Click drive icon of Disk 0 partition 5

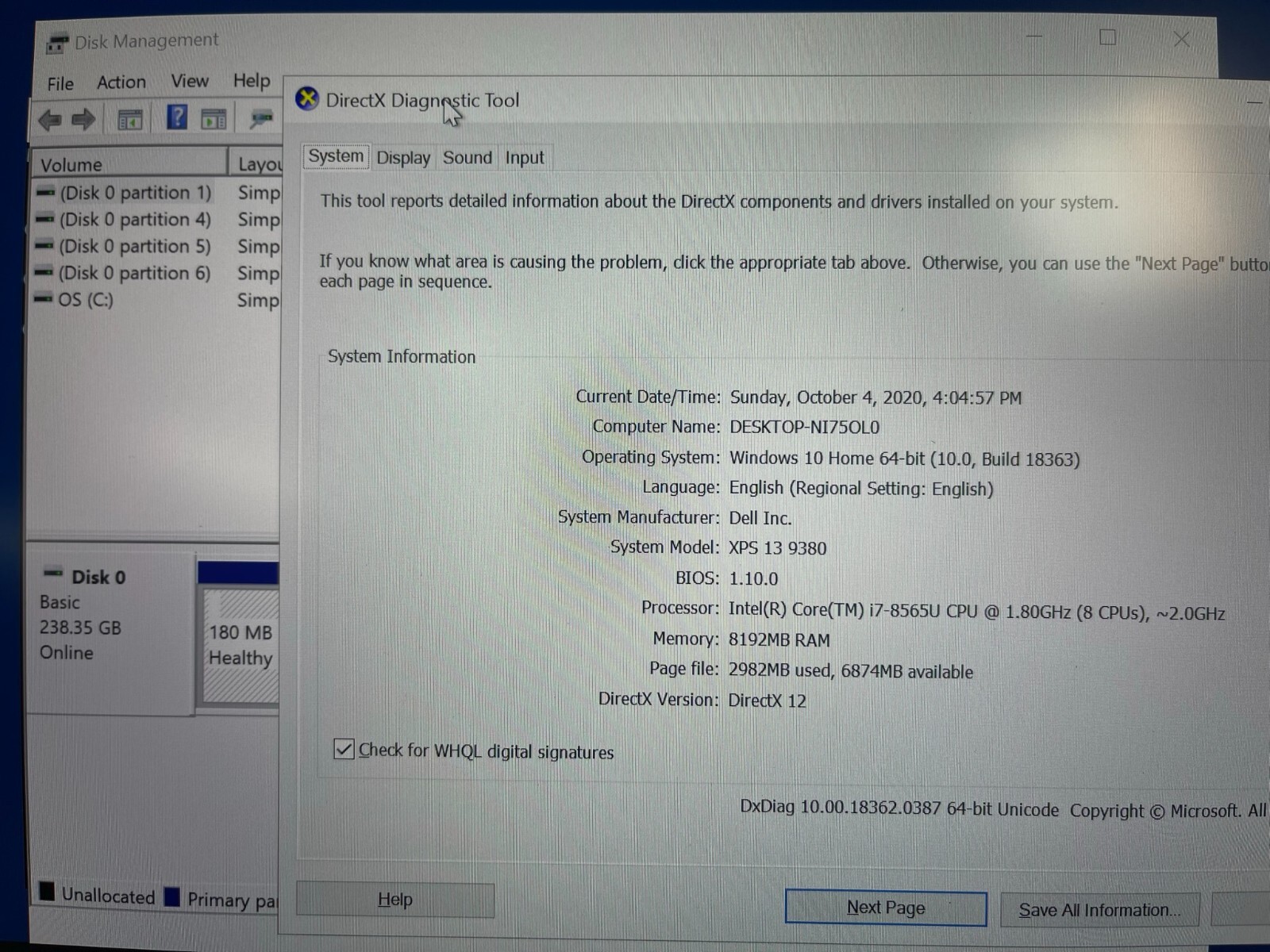[x=45, y=246]
